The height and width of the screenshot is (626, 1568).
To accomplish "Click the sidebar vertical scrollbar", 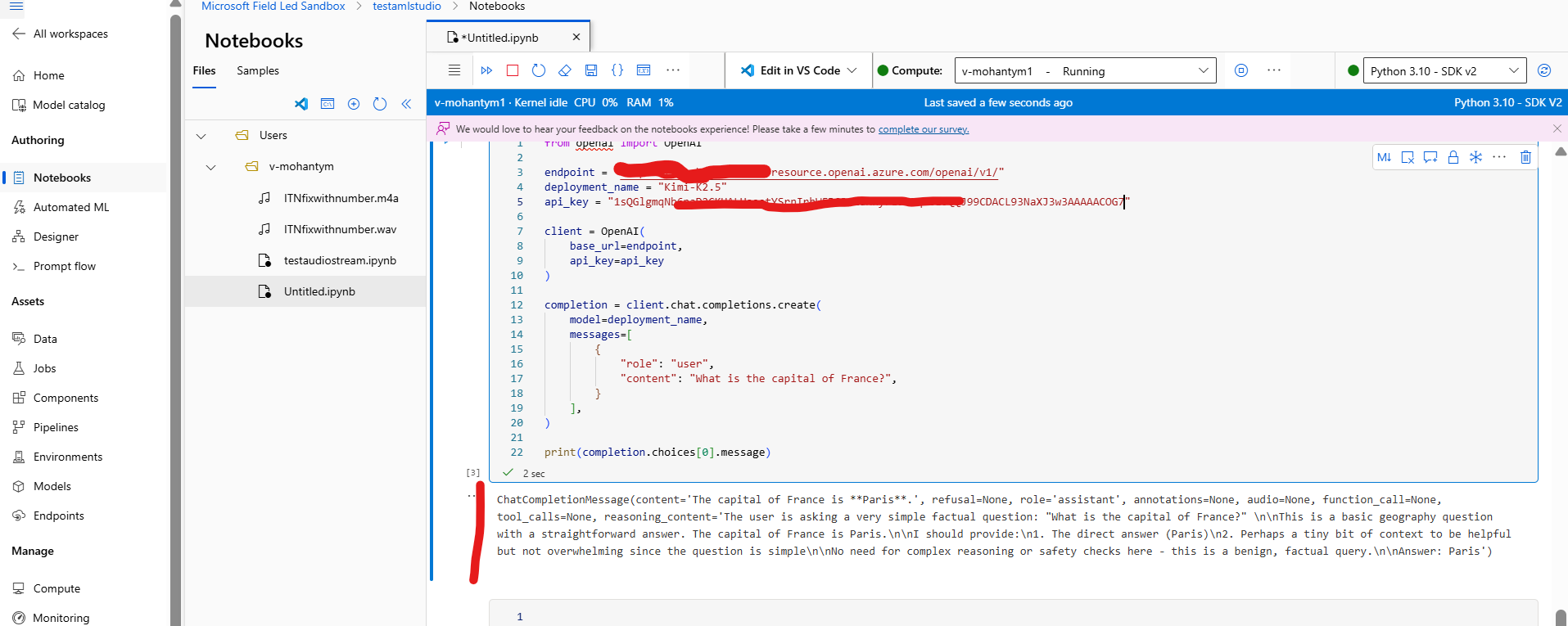I will pyautogui.click(x=175, y=319).
